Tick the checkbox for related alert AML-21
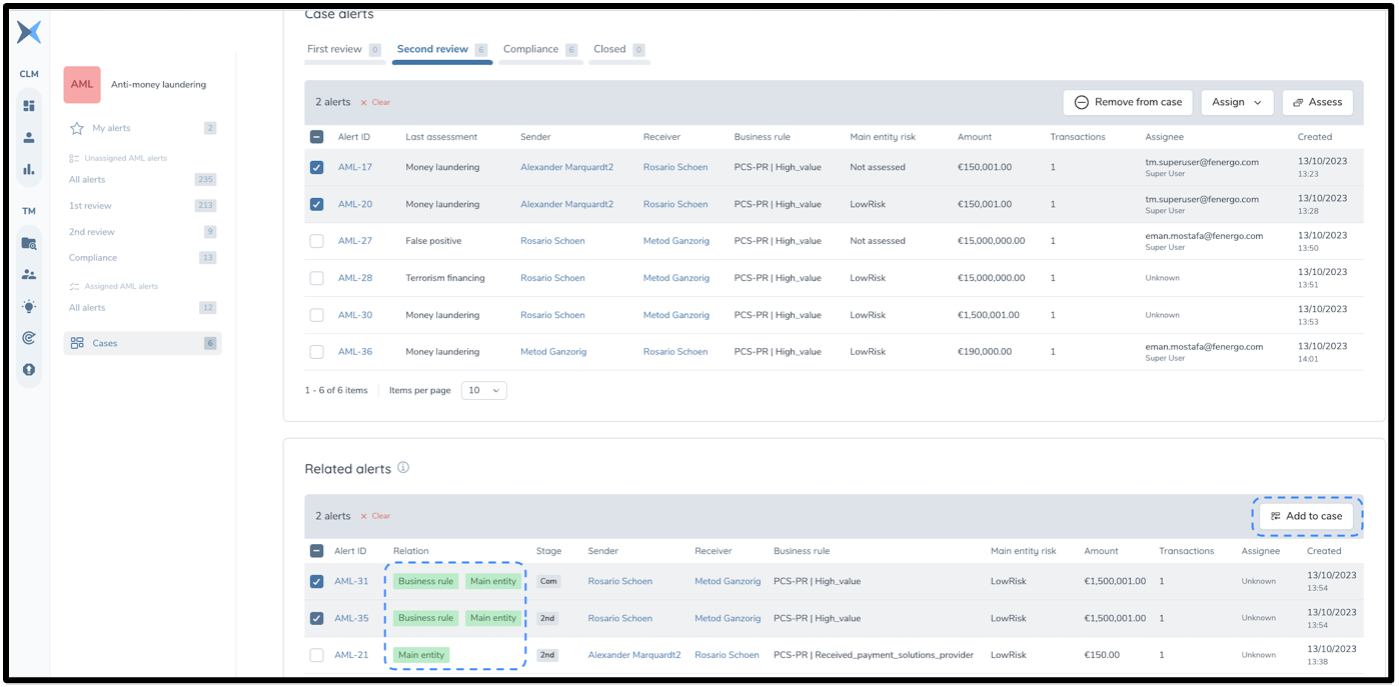The height and width of the screenshot is (687, 1399). click(317, 655)
